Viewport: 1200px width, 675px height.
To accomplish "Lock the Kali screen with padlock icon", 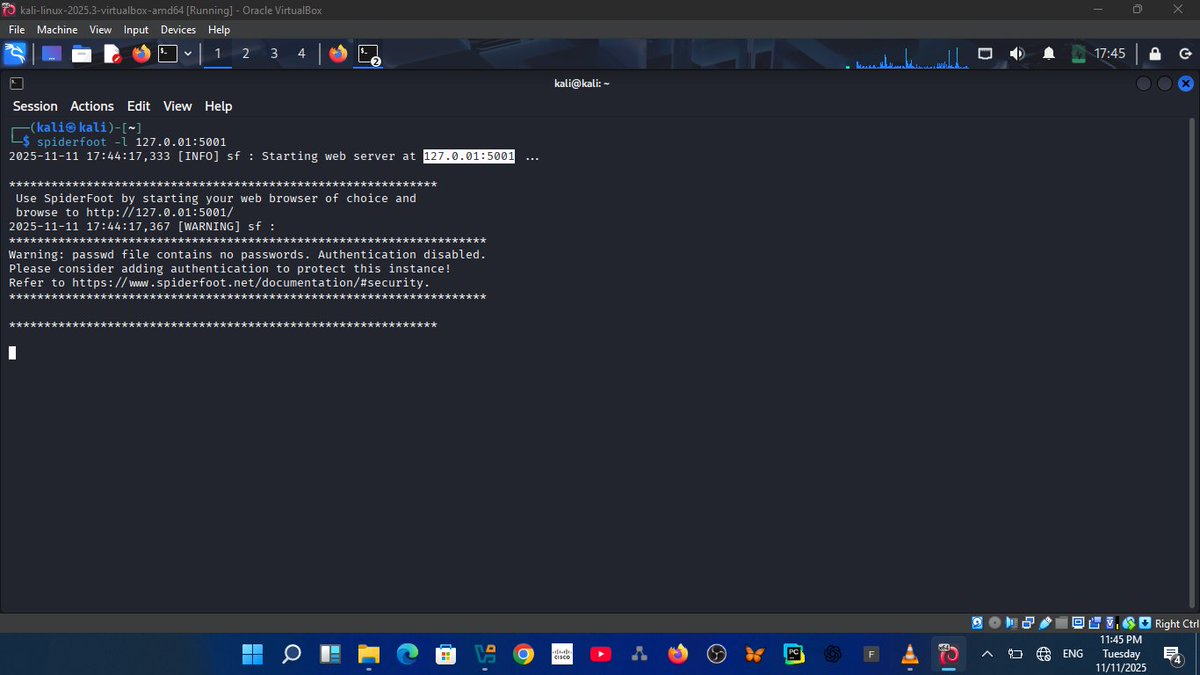I will click(1155, 54).
